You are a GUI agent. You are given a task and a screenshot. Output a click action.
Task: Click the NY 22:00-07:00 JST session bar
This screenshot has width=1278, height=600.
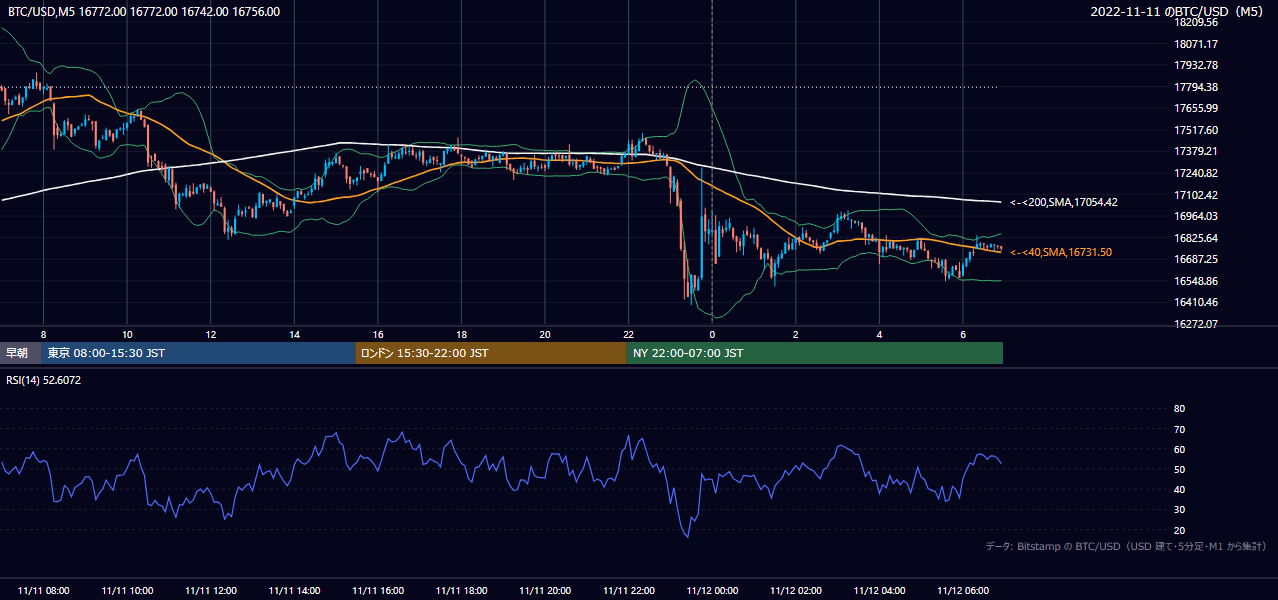815,353
